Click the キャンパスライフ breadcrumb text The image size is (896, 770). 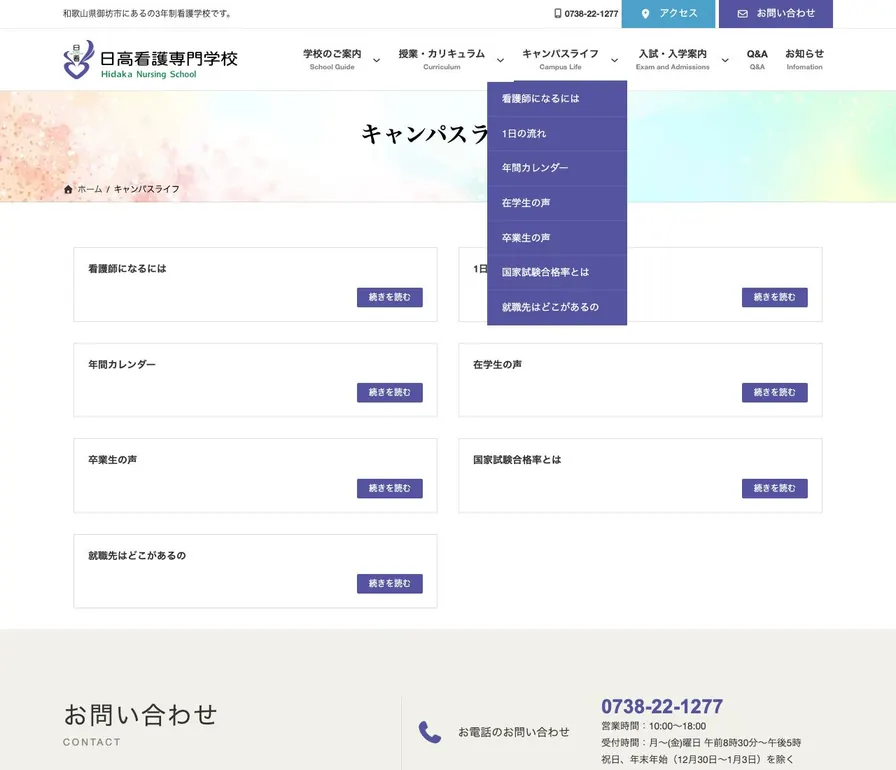pos(147,189)
